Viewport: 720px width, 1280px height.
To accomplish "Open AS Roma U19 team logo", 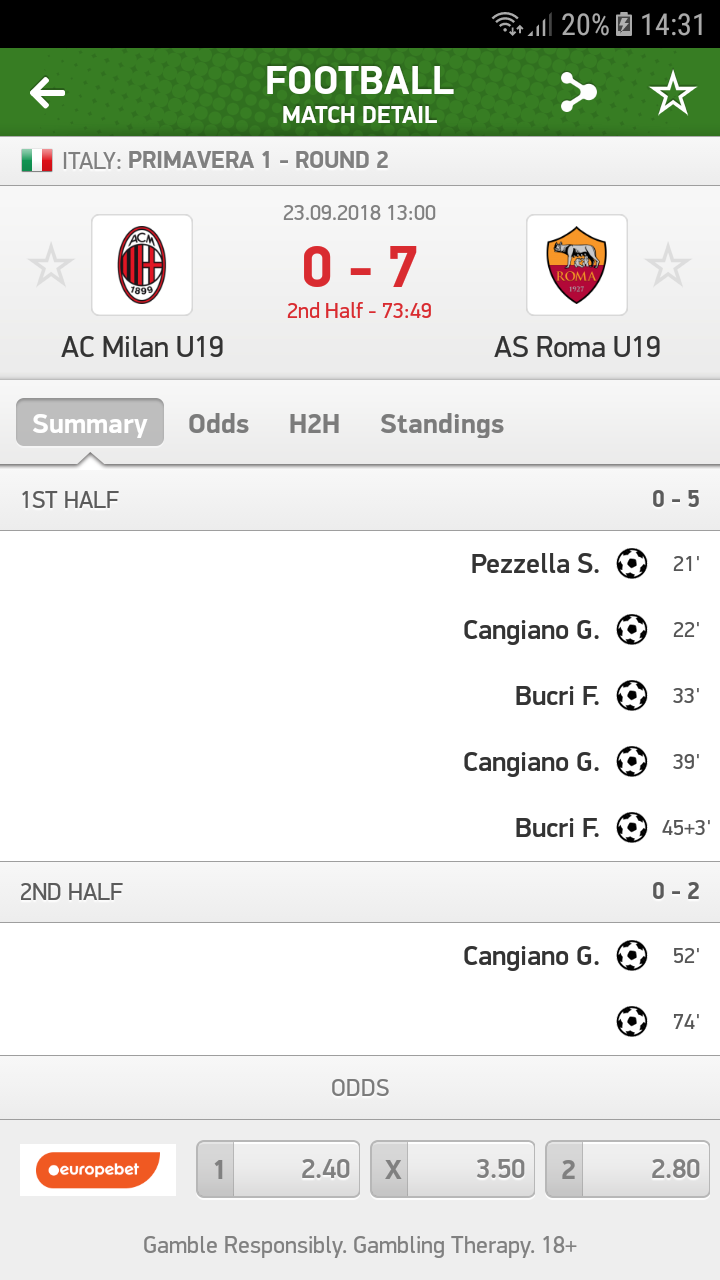I will (577, 265).
